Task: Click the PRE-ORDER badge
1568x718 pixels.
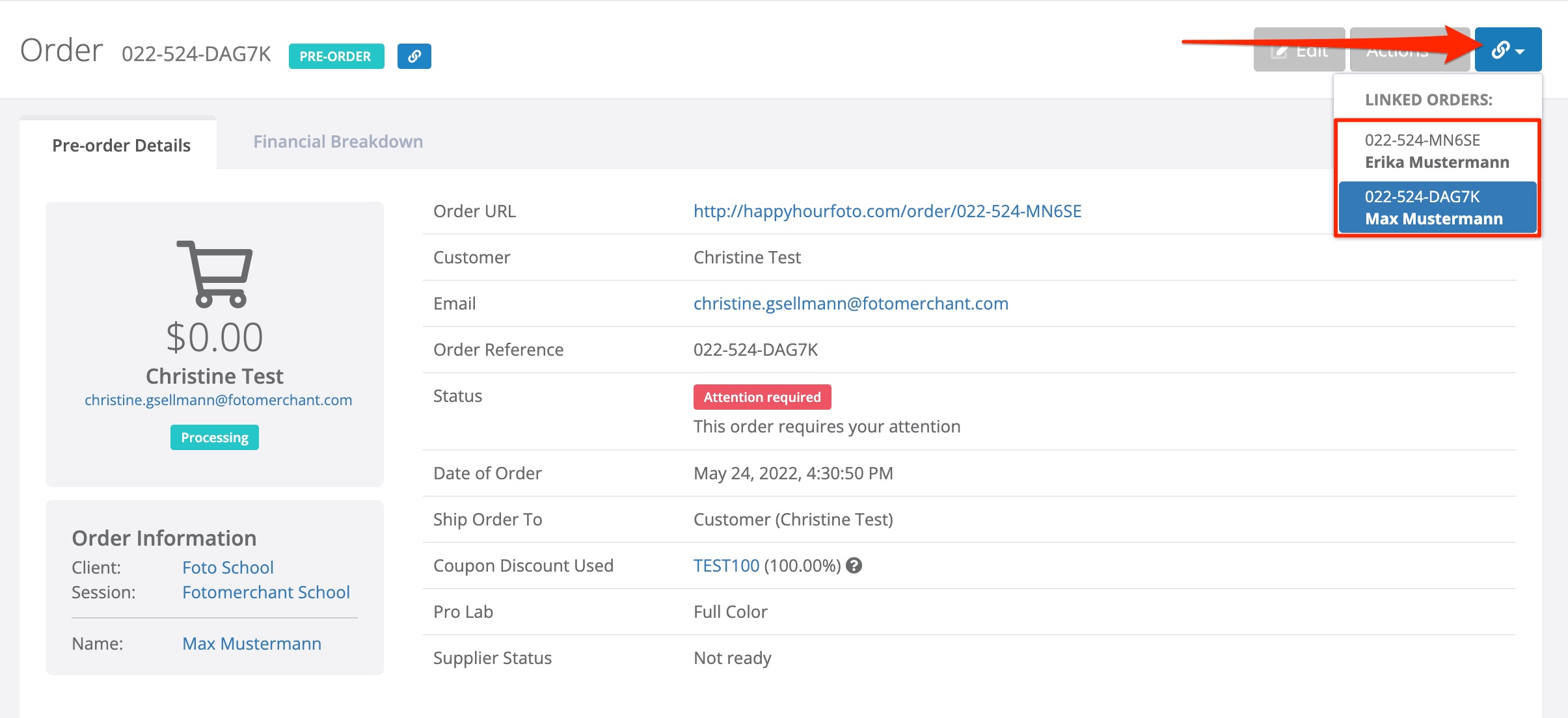Action: click(x=336, y=56)
